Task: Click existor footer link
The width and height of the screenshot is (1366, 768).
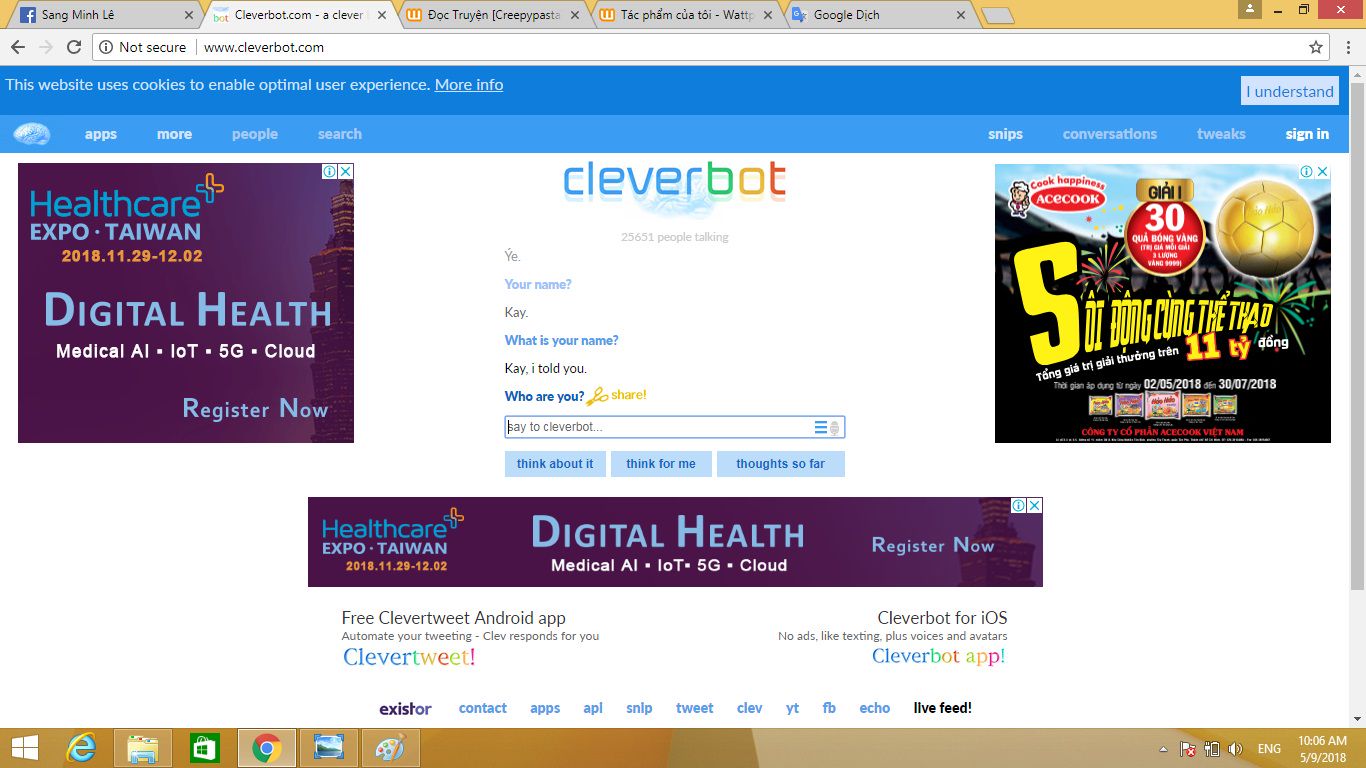Action: [x=405, y=709]
